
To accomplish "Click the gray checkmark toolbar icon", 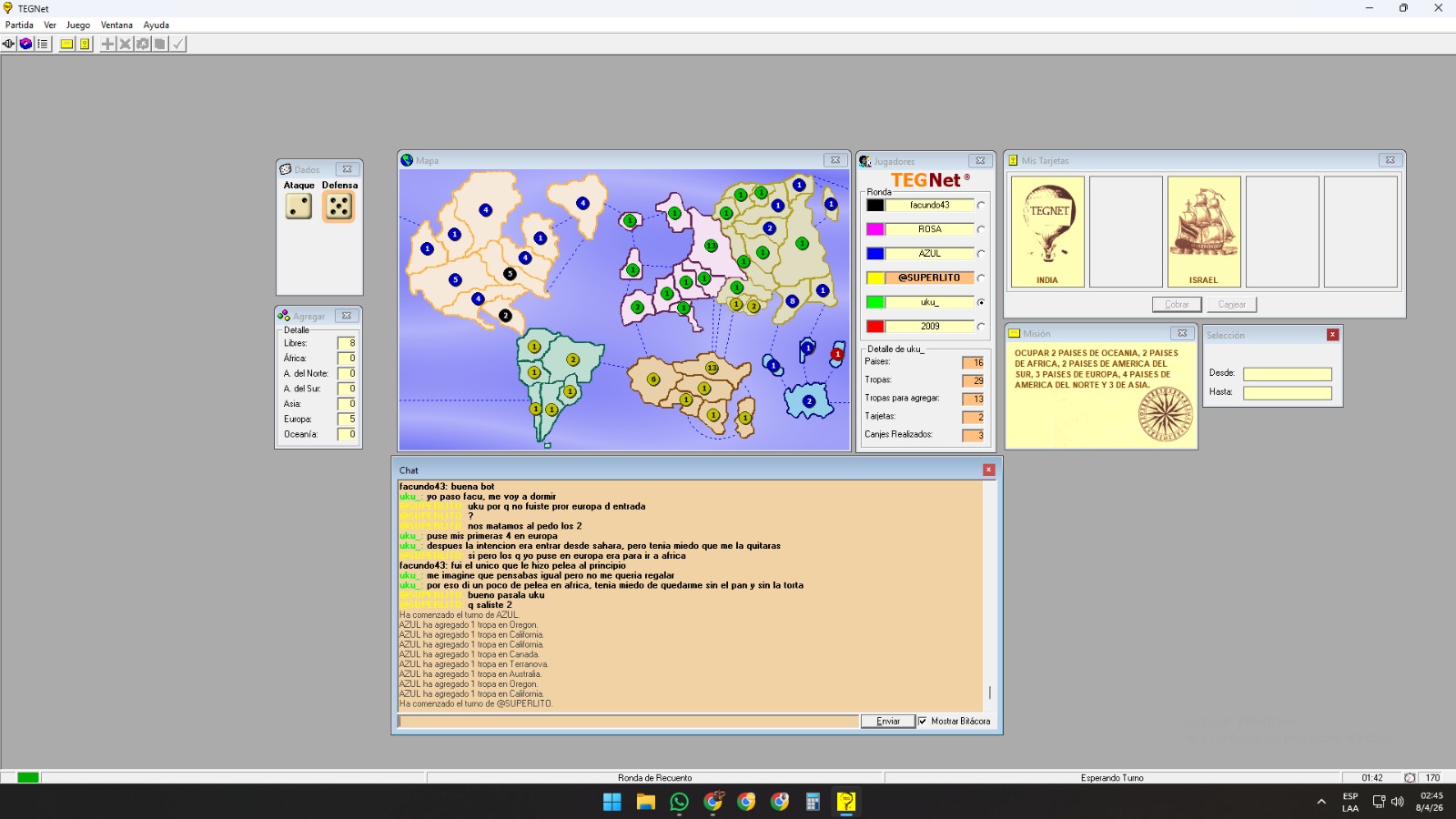I will pos(178,44).
